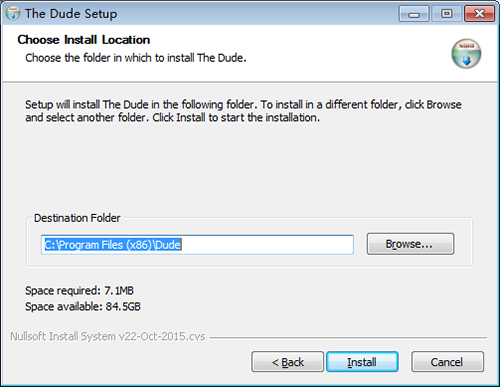
Task: Click the 'The Dude Setup' title text
Action: click(71, 14)
